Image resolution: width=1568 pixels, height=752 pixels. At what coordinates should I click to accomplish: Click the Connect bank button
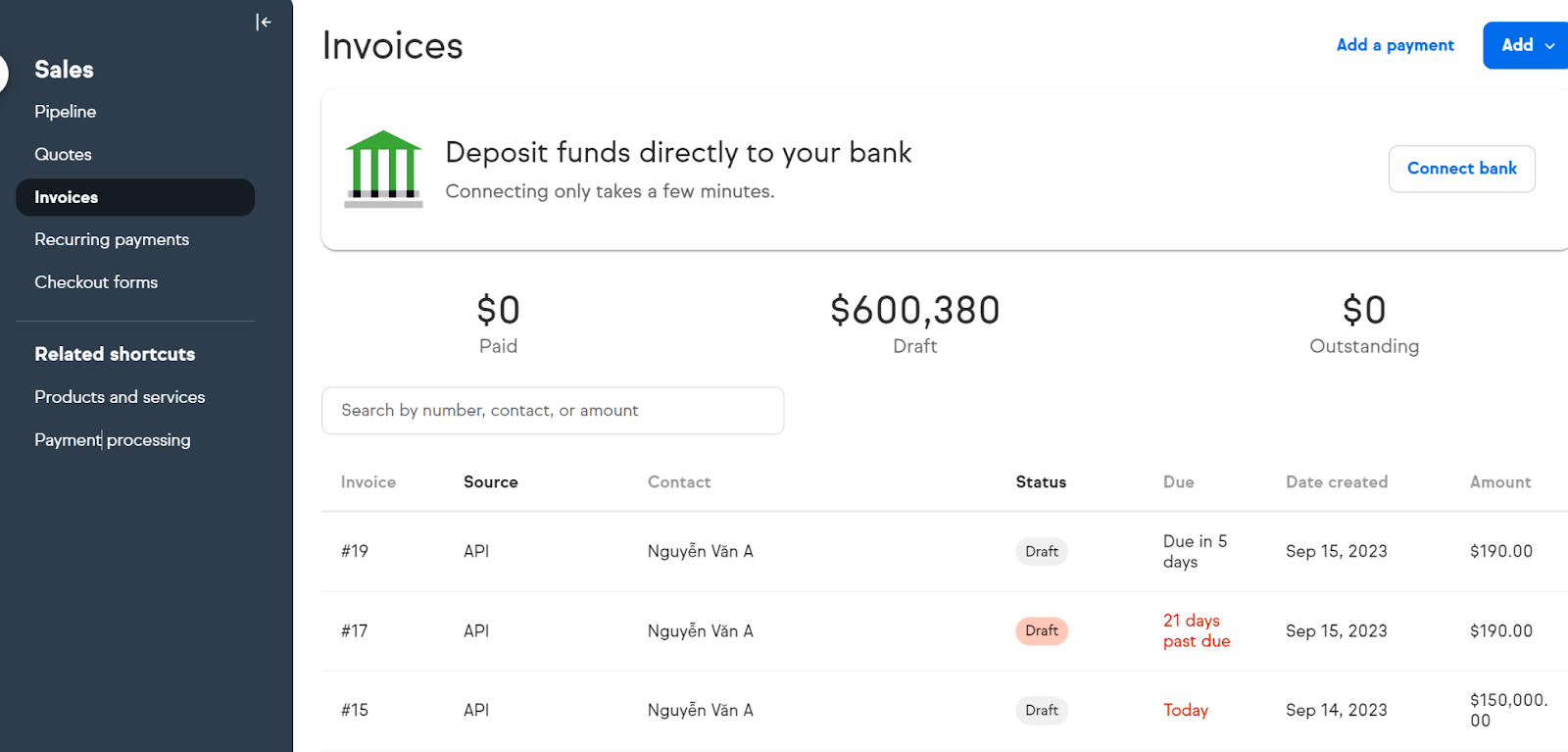pos(1461,169)
